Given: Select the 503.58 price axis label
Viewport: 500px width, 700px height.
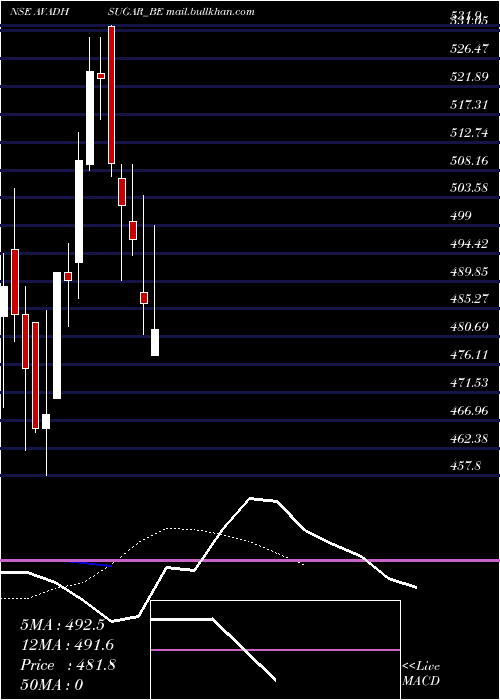Looking at the screenshot, I should click(469, 188).
